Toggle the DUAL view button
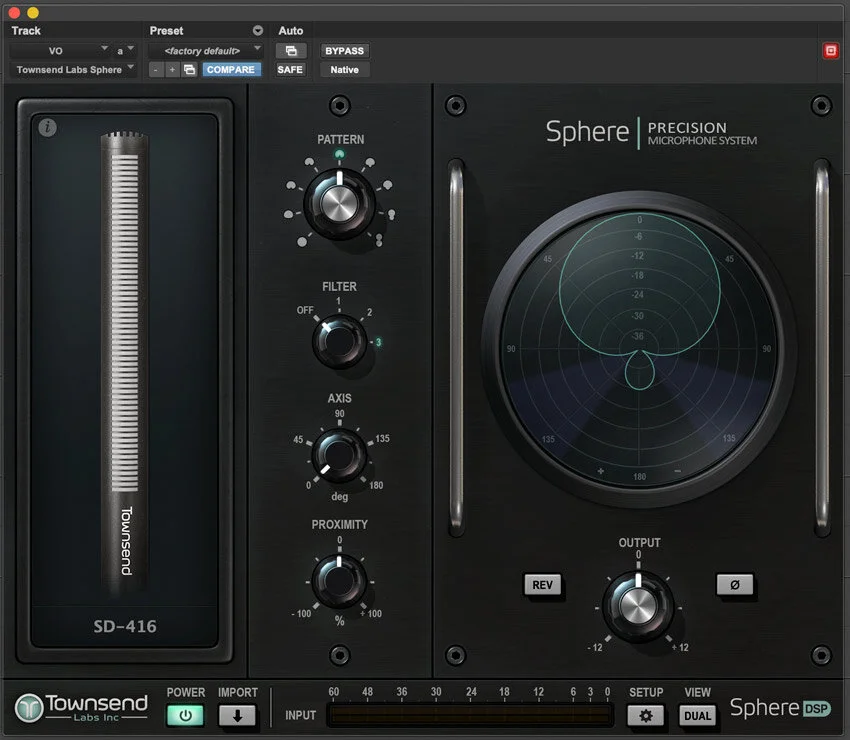 point(697,716)
